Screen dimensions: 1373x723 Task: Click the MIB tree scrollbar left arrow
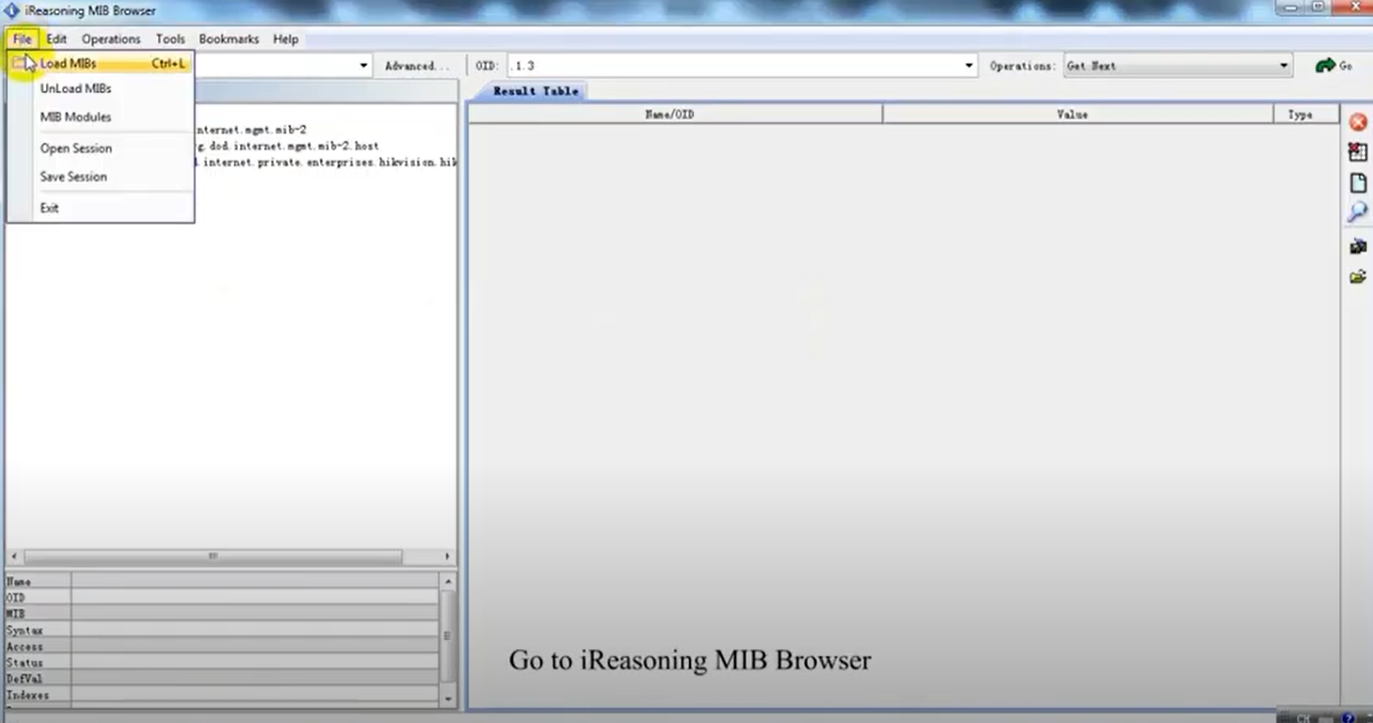tap(14, 556)
